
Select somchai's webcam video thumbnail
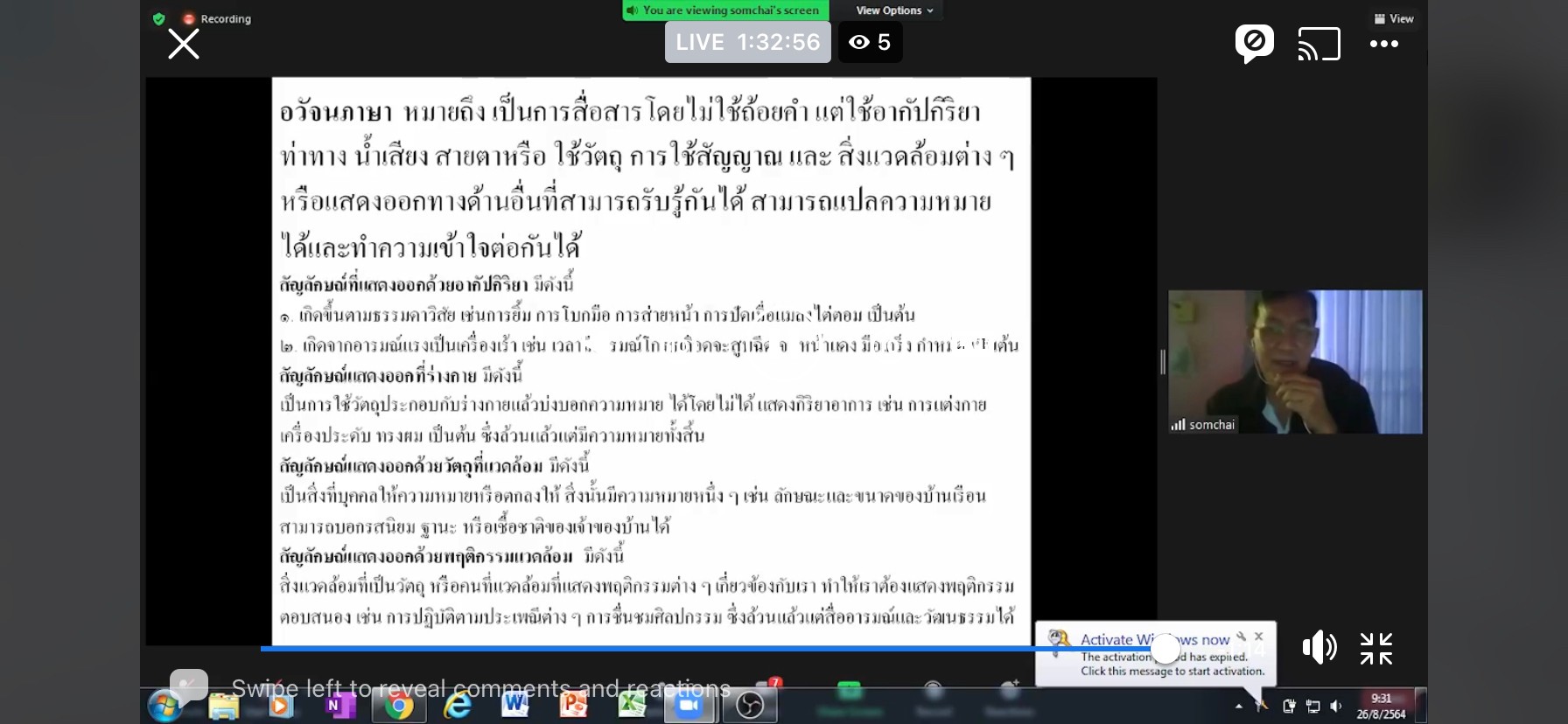1295,362
